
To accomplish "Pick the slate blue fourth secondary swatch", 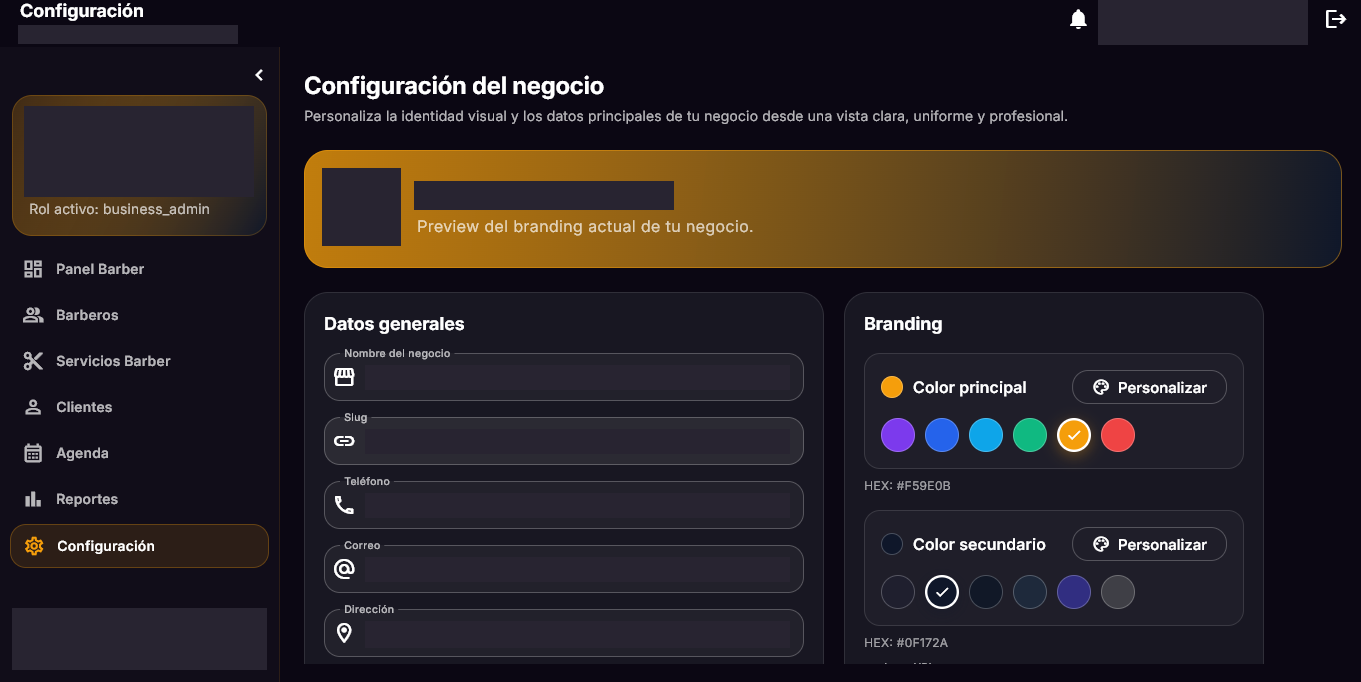I will 1030,592.
